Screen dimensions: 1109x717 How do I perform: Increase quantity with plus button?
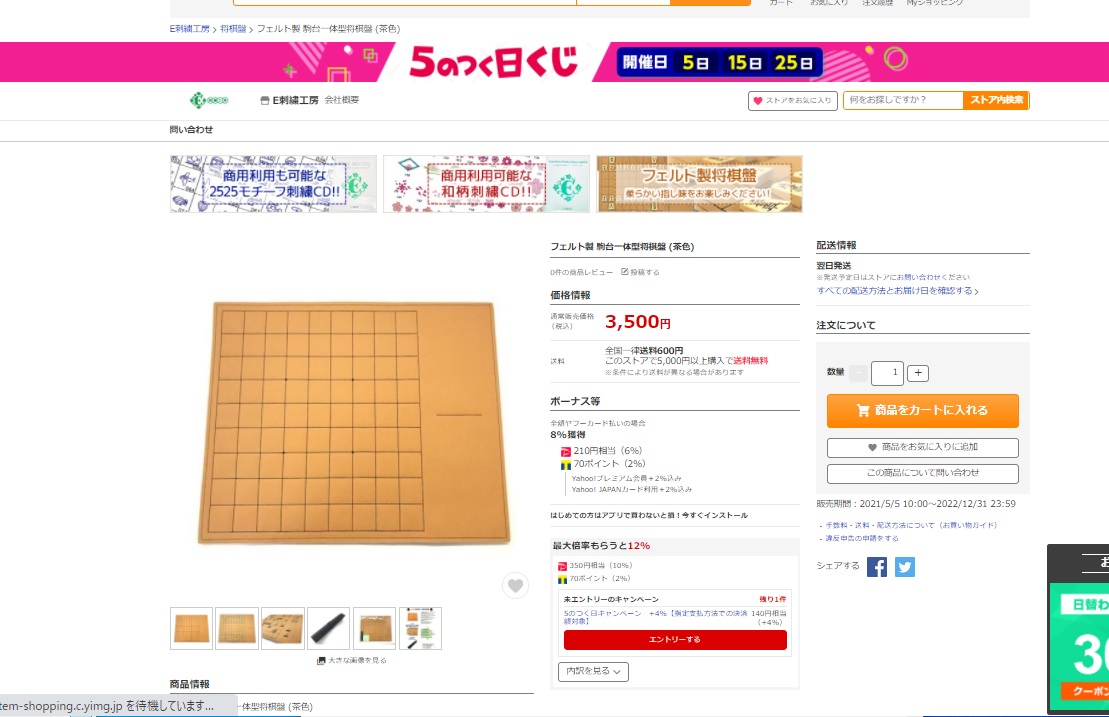[917, 373]
